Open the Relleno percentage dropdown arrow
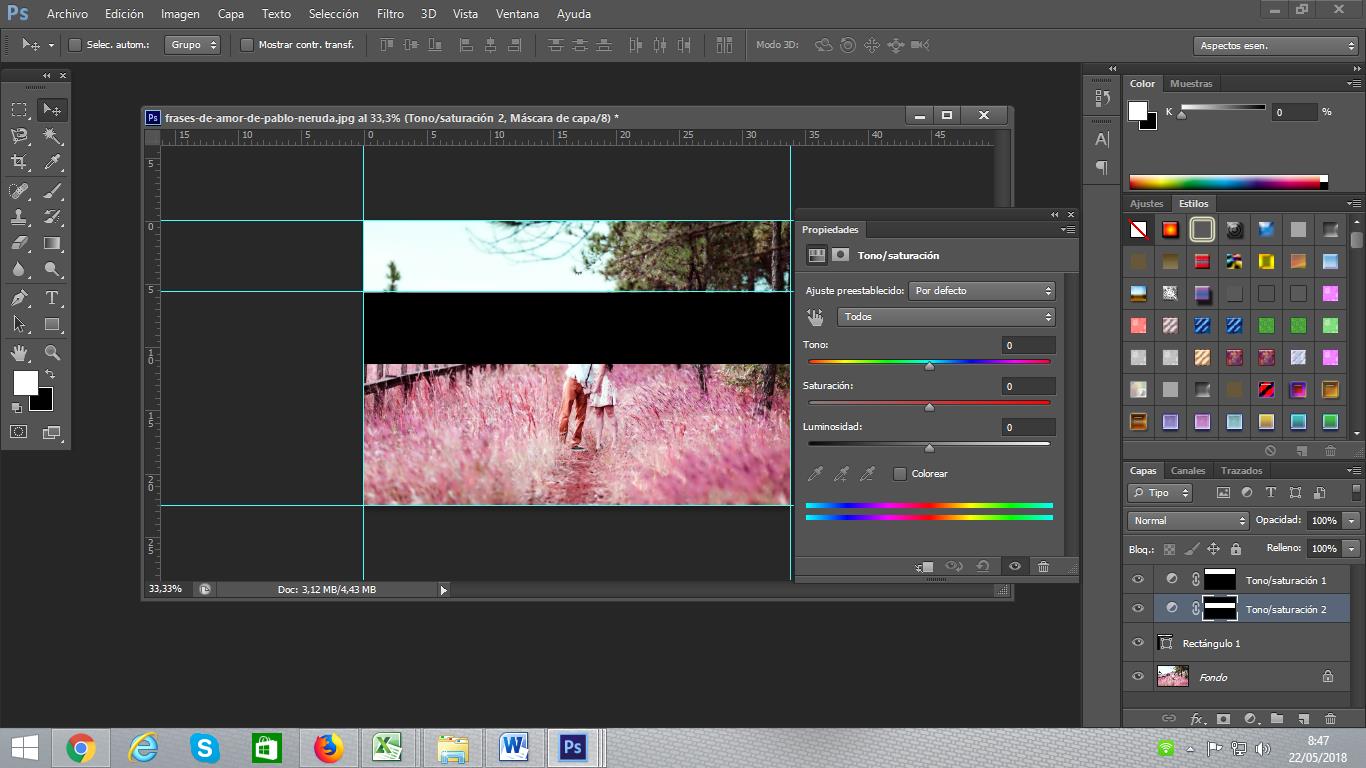 coord(1352,549)
